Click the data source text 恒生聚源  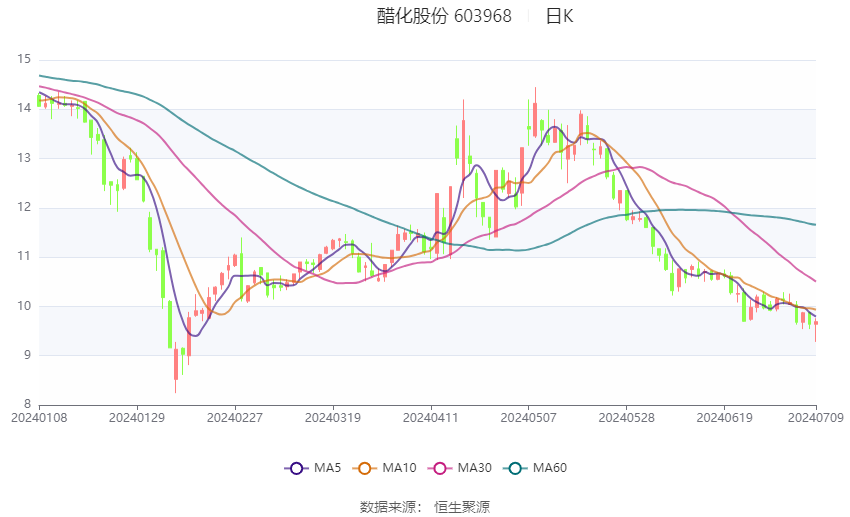[462, 507]
